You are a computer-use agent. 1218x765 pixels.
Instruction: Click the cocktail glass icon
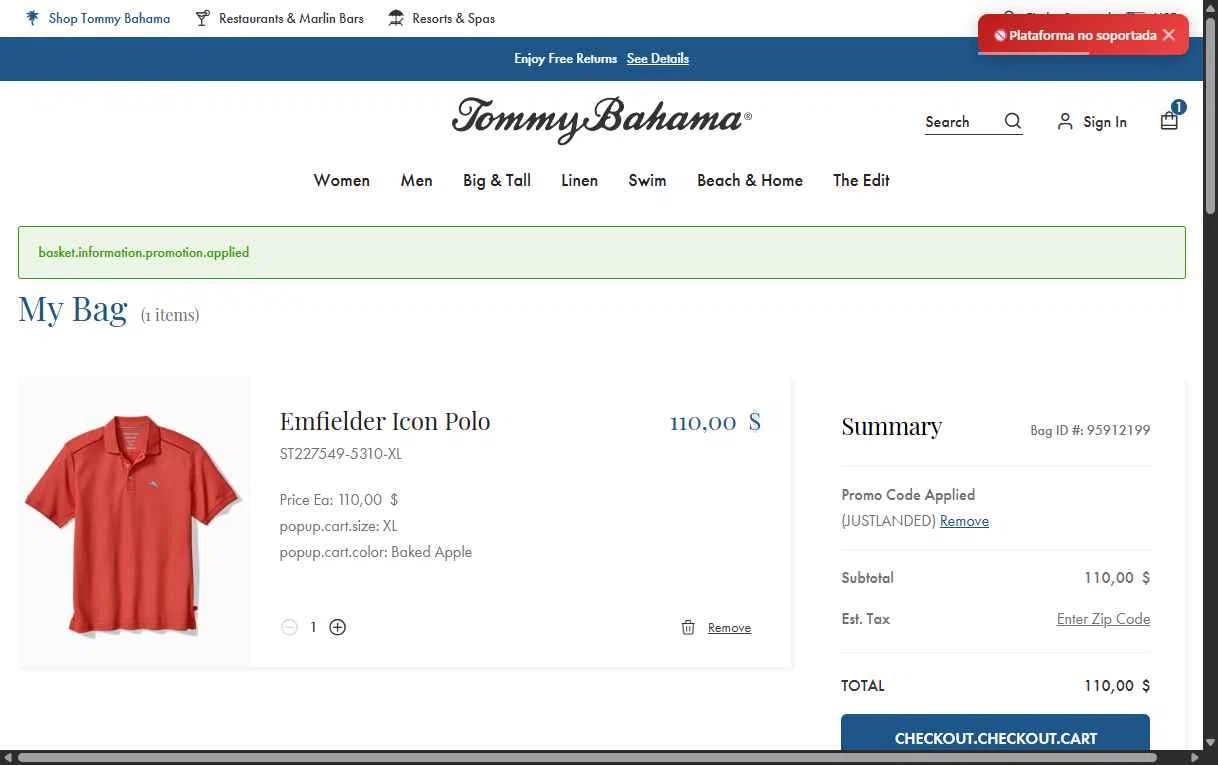[x=203, y=18]
